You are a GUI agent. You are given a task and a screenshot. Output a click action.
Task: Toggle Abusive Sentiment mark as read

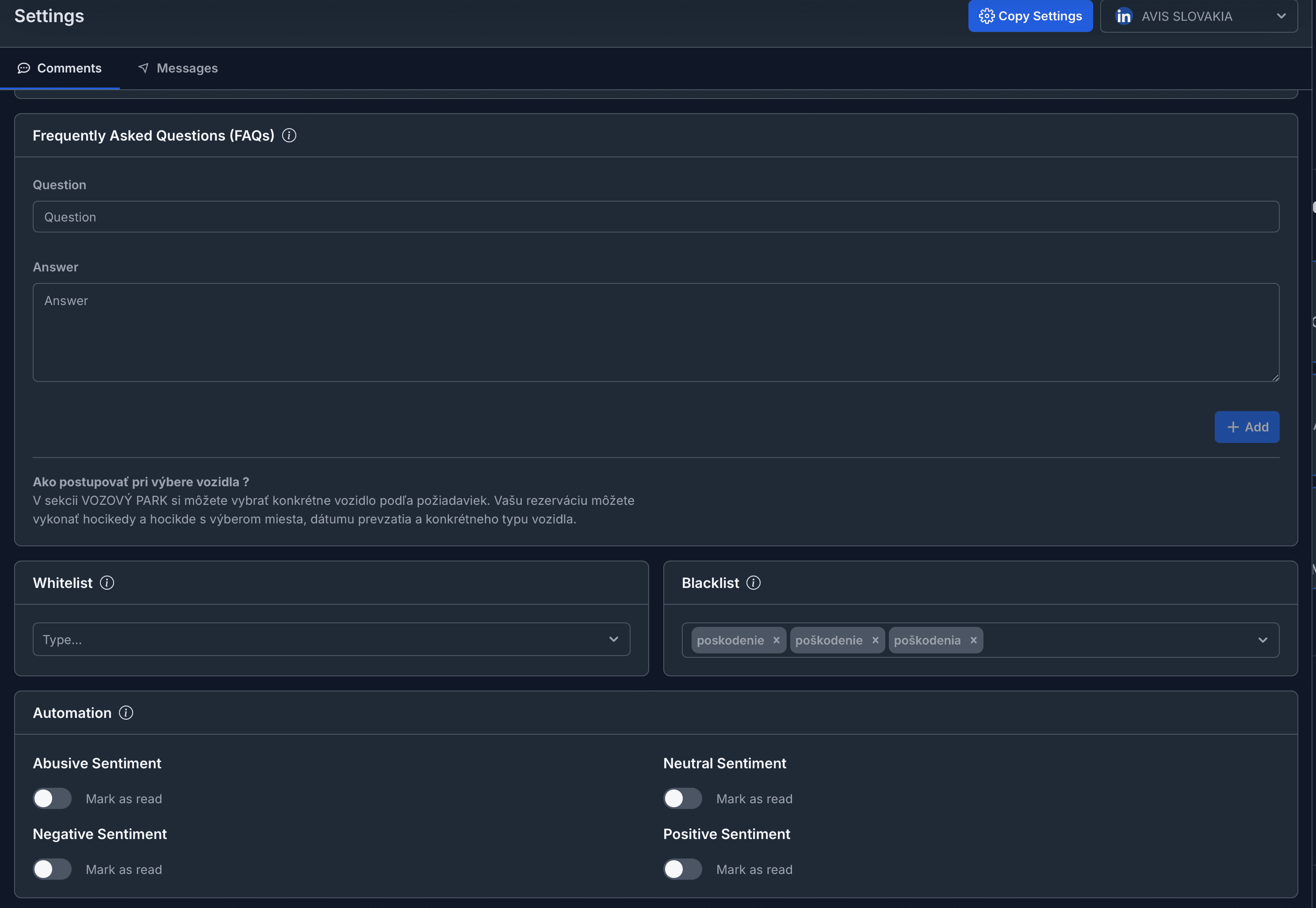pyautogui.click(x=52, y=798)
